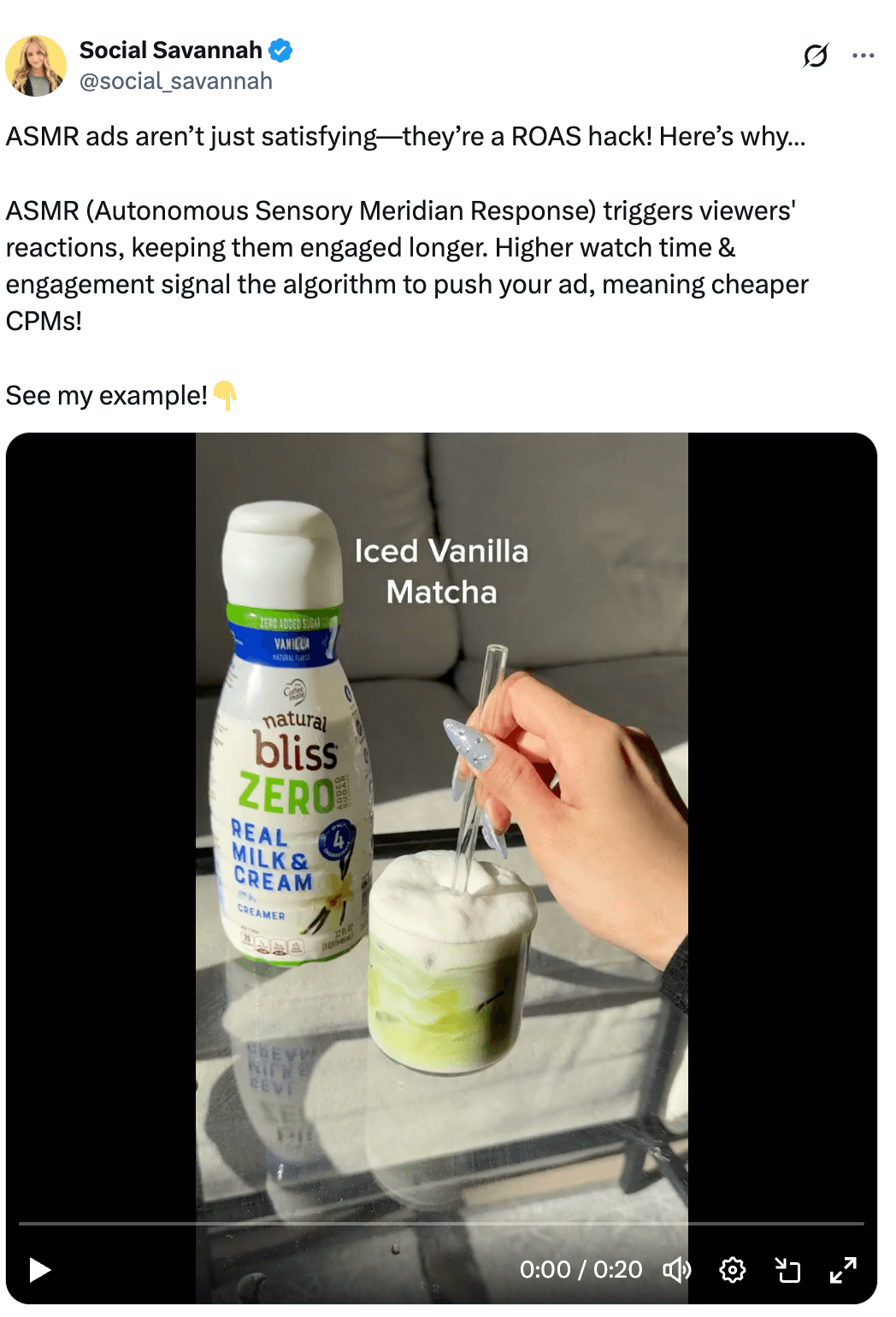Click the 0:00 / 0:20 time display
Screen dimensions: 896x1317
tap(581, 1270)
